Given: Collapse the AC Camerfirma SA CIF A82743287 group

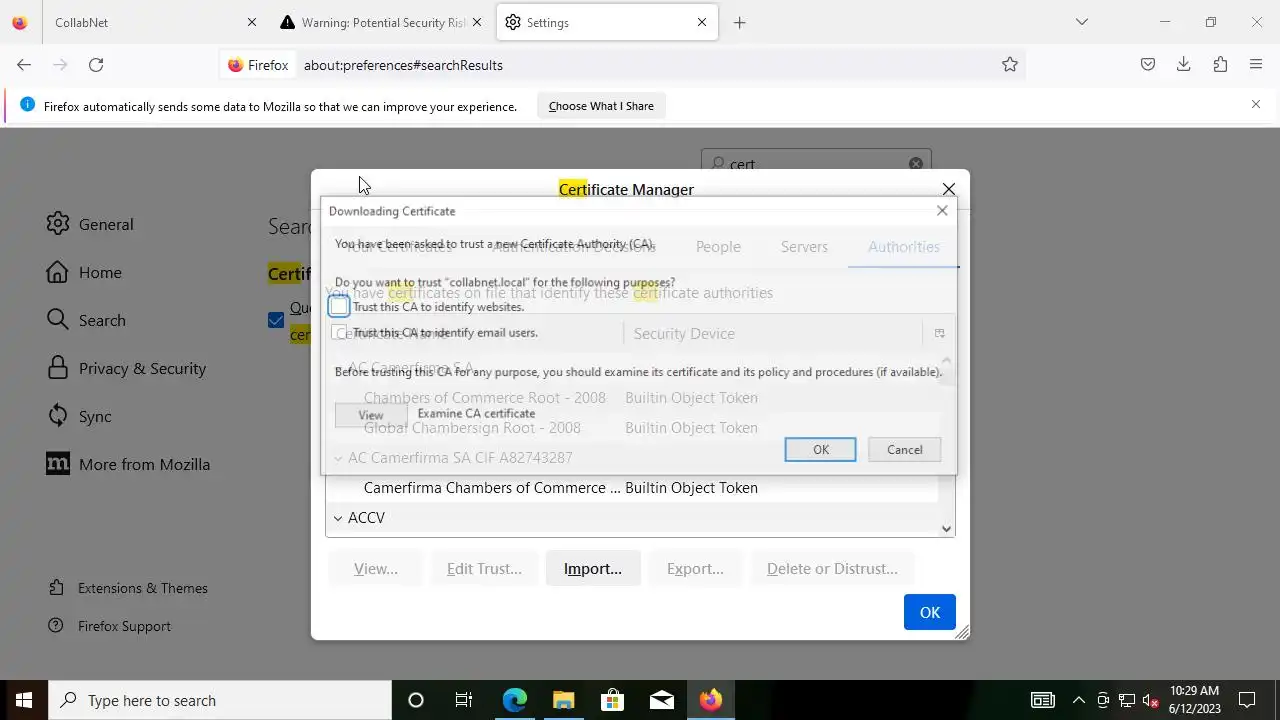Looking at the screenshot, I should coord(338,458).
